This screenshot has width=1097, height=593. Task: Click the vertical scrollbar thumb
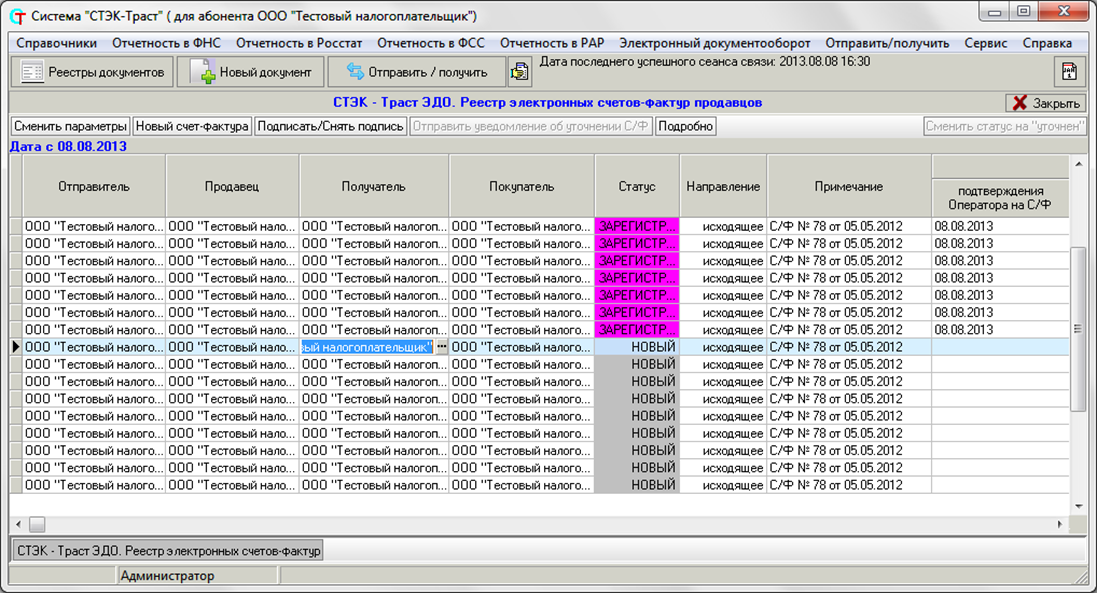point(1078,329)
